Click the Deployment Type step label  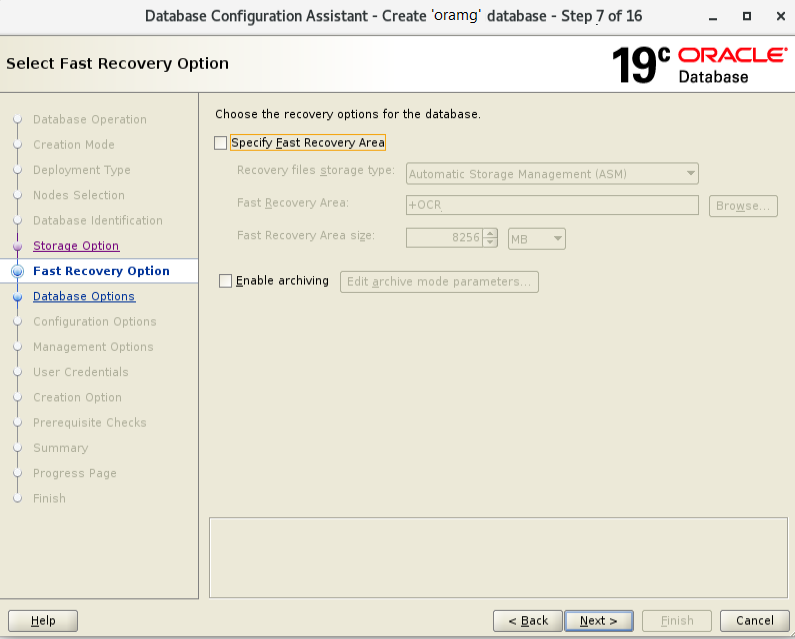pos(82,170)
